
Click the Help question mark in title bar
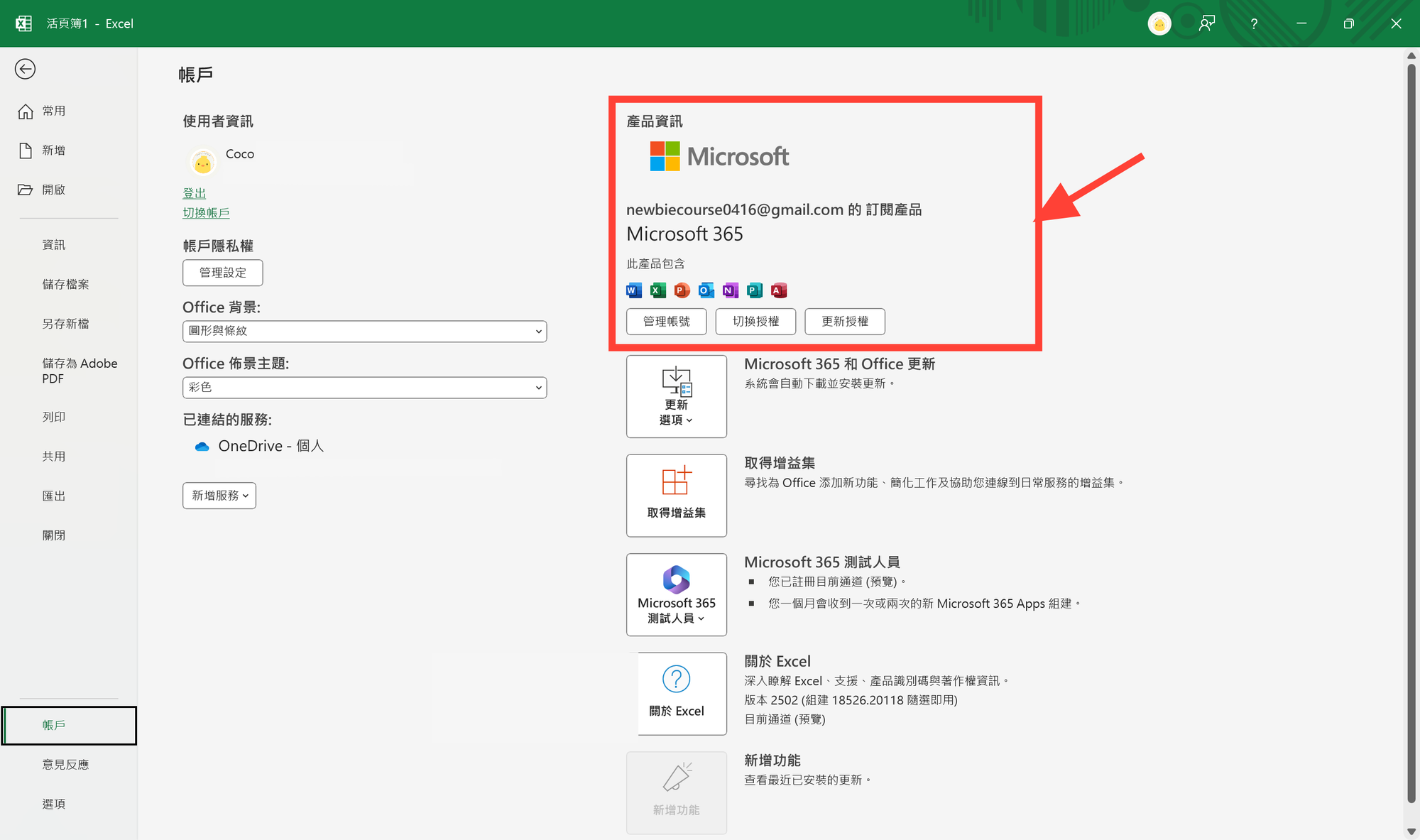coord(1254,23)
